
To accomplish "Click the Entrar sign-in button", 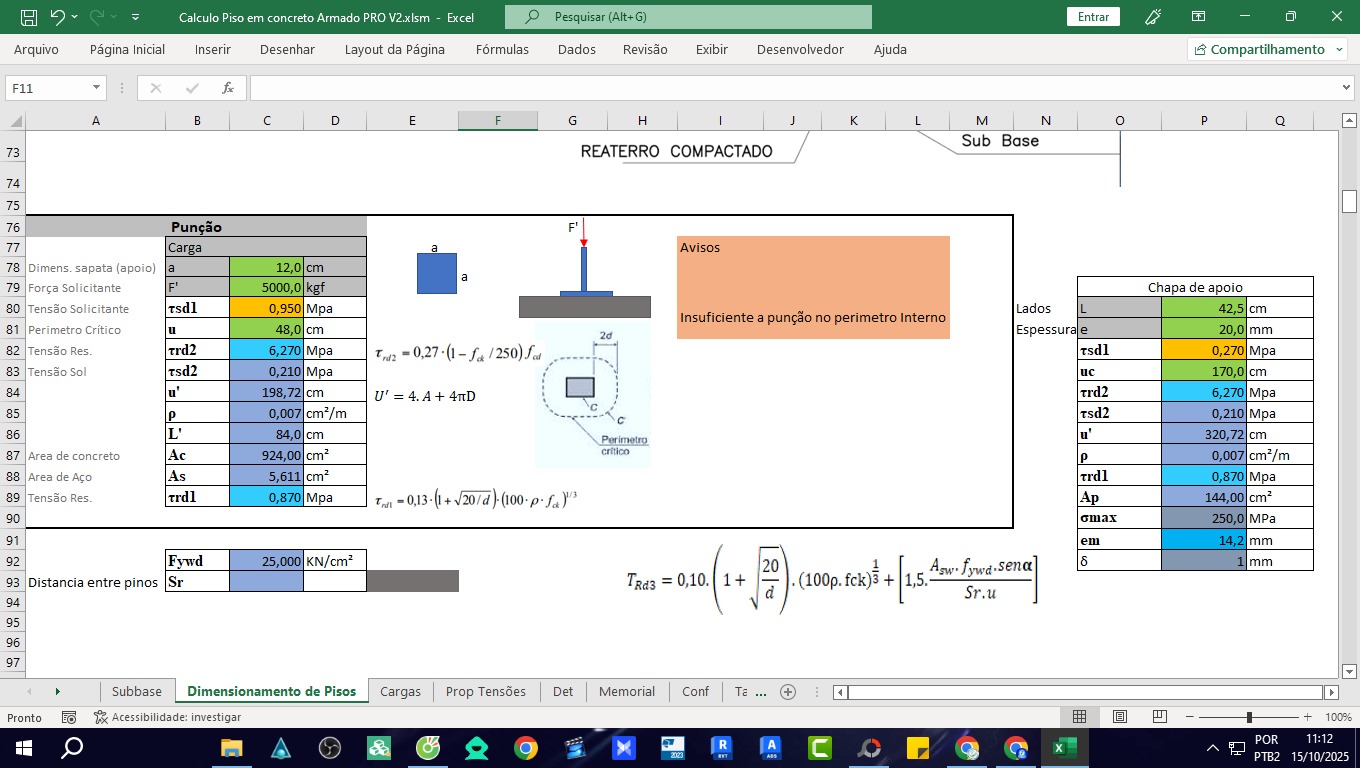I will (1093, 17).
